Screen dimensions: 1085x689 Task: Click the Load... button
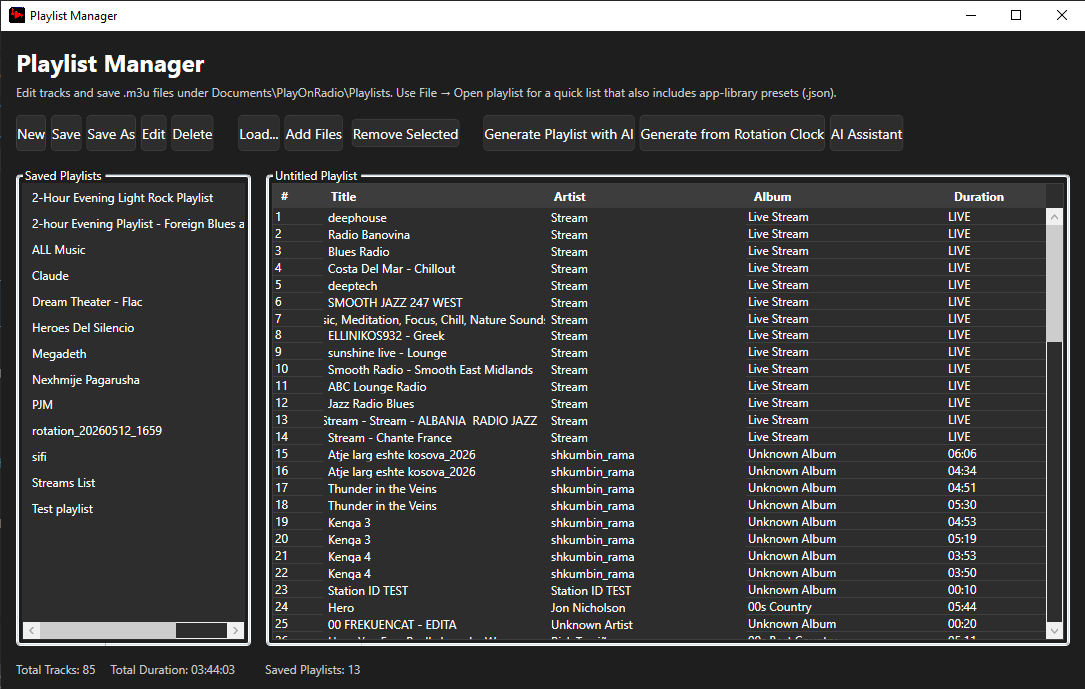click(259, 134)
